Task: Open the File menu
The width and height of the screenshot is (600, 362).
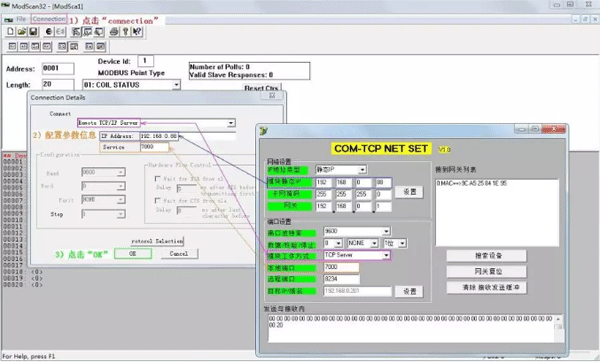Action: 21,19
